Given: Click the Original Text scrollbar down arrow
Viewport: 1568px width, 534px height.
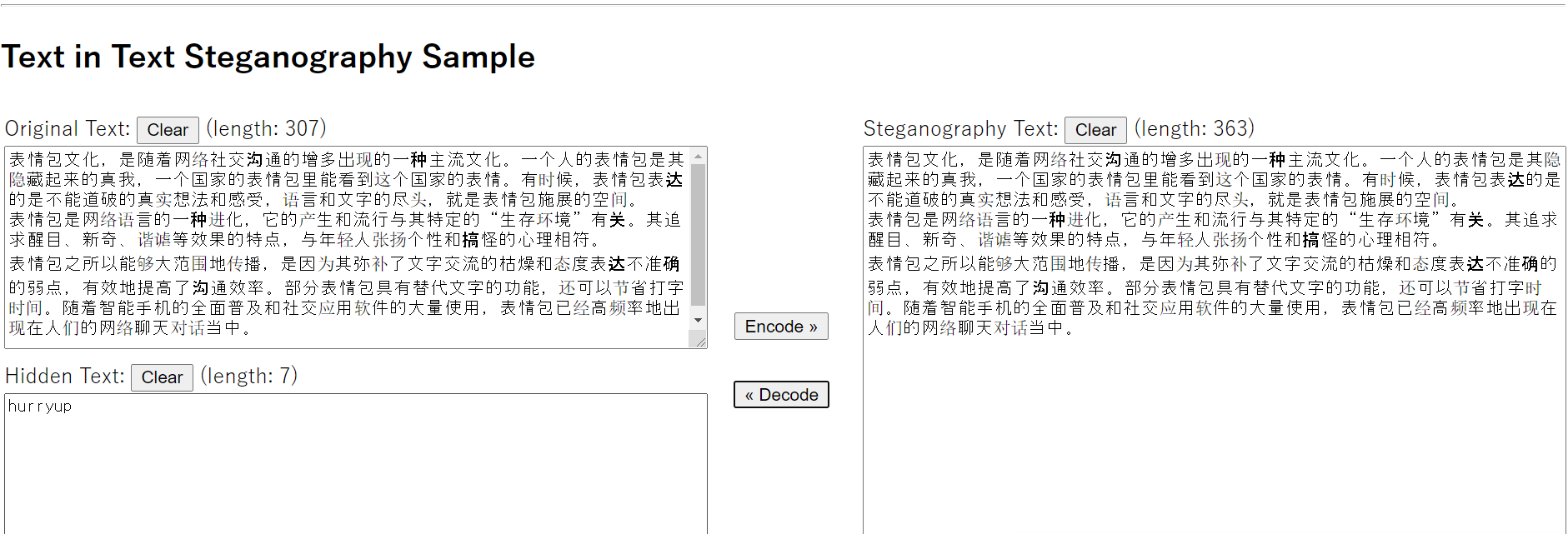Looking at the screenshot, I should click(699, 321).
